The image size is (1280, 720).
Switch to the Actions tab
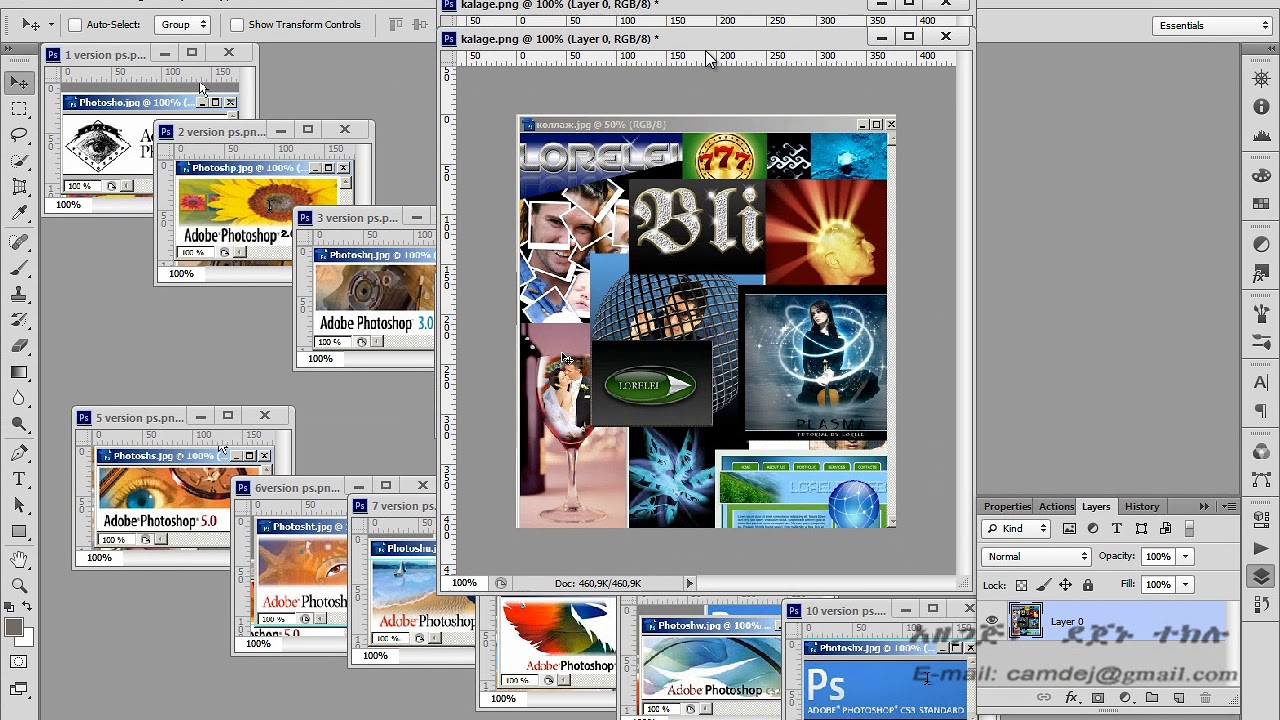coord(1056,506)
